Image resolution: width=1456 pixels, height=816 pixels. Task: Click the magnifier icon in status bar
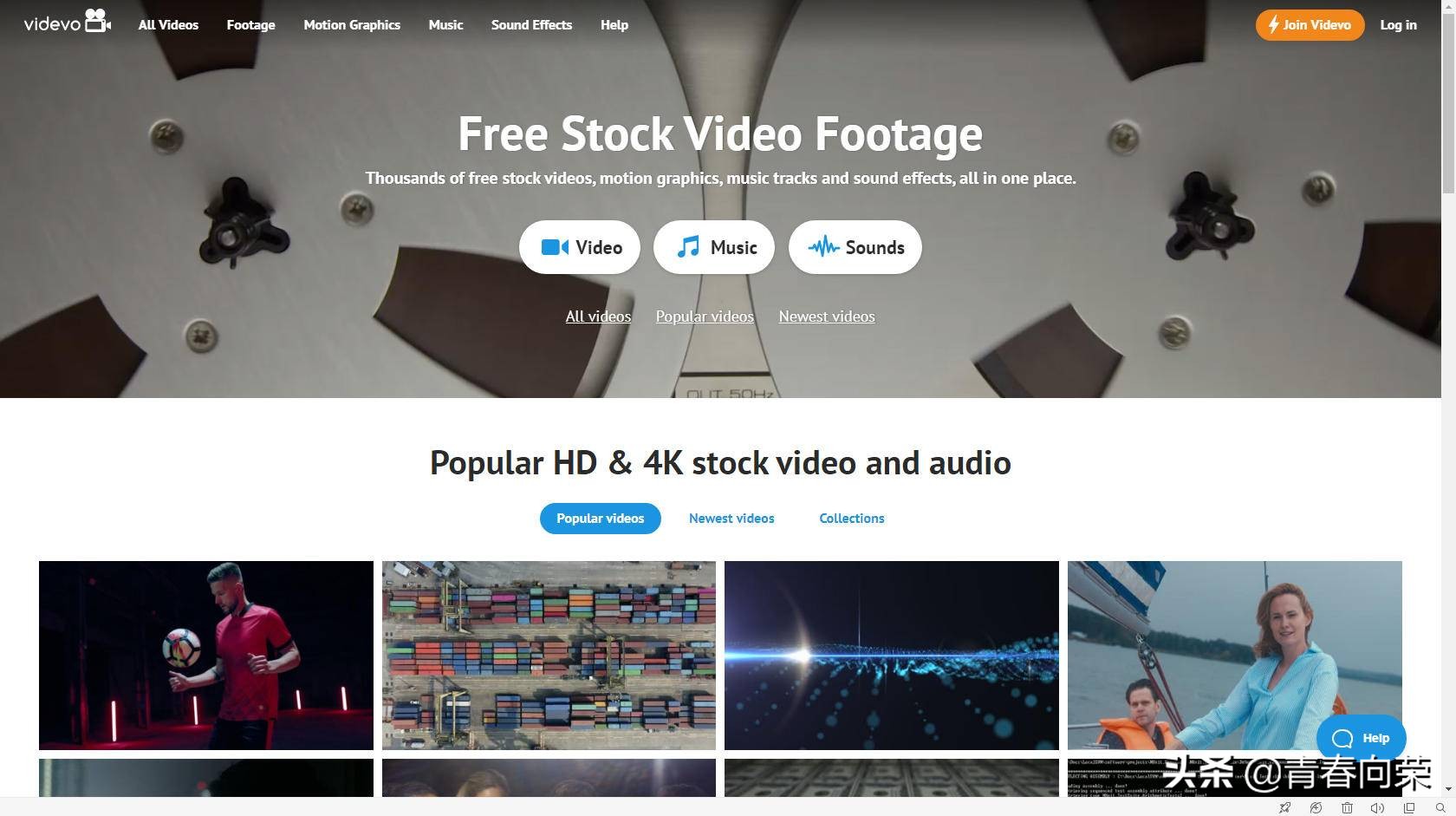1440,807
